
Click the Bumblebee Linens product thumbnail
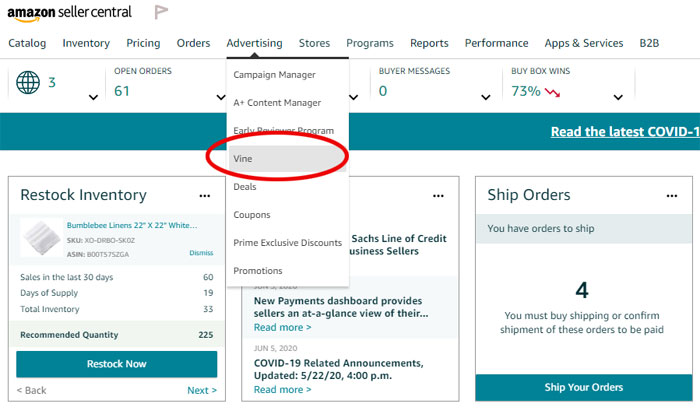[42, 237]
